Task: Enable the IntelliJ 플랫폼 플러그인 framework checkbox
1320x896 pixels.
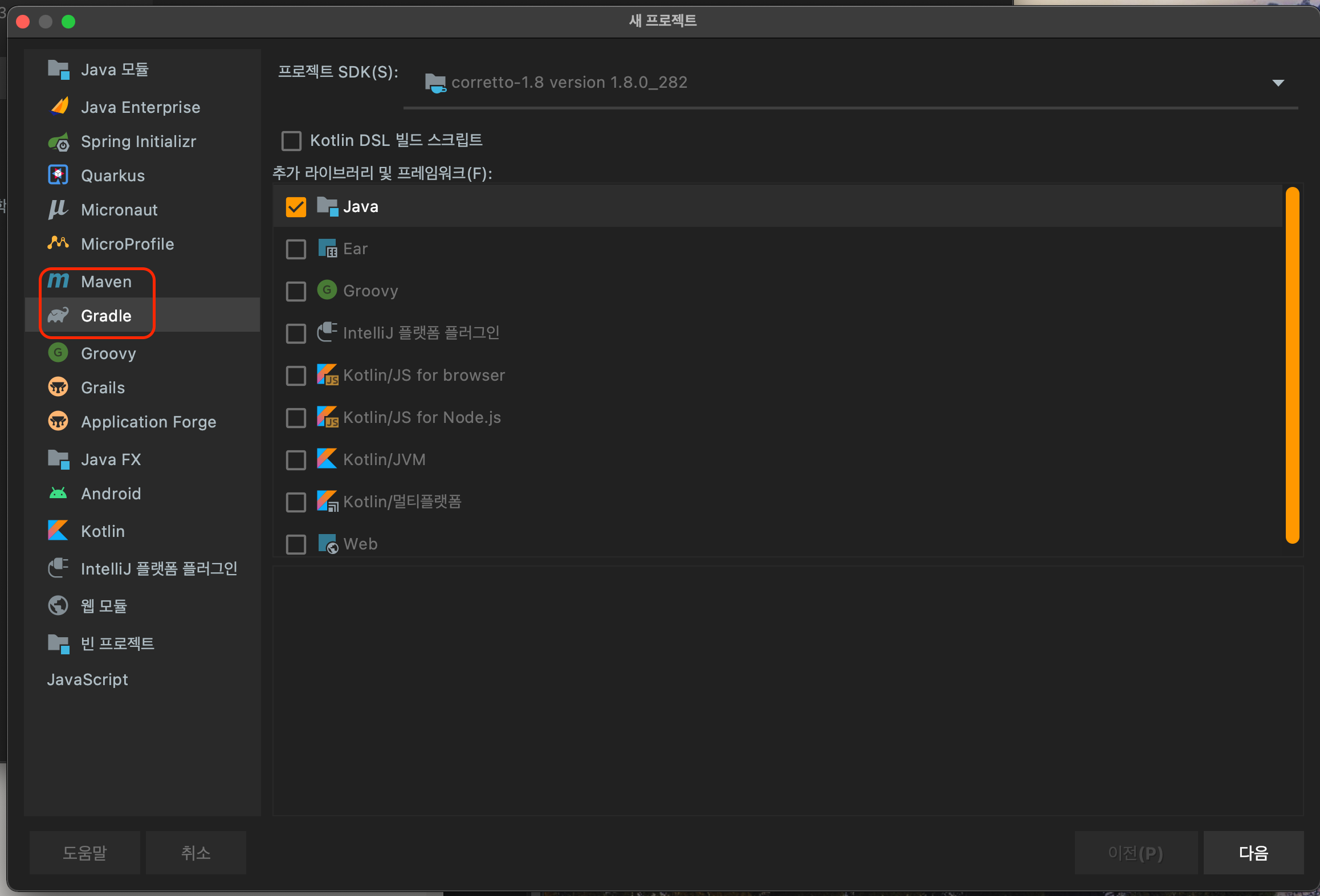Action: click(296, 333)
